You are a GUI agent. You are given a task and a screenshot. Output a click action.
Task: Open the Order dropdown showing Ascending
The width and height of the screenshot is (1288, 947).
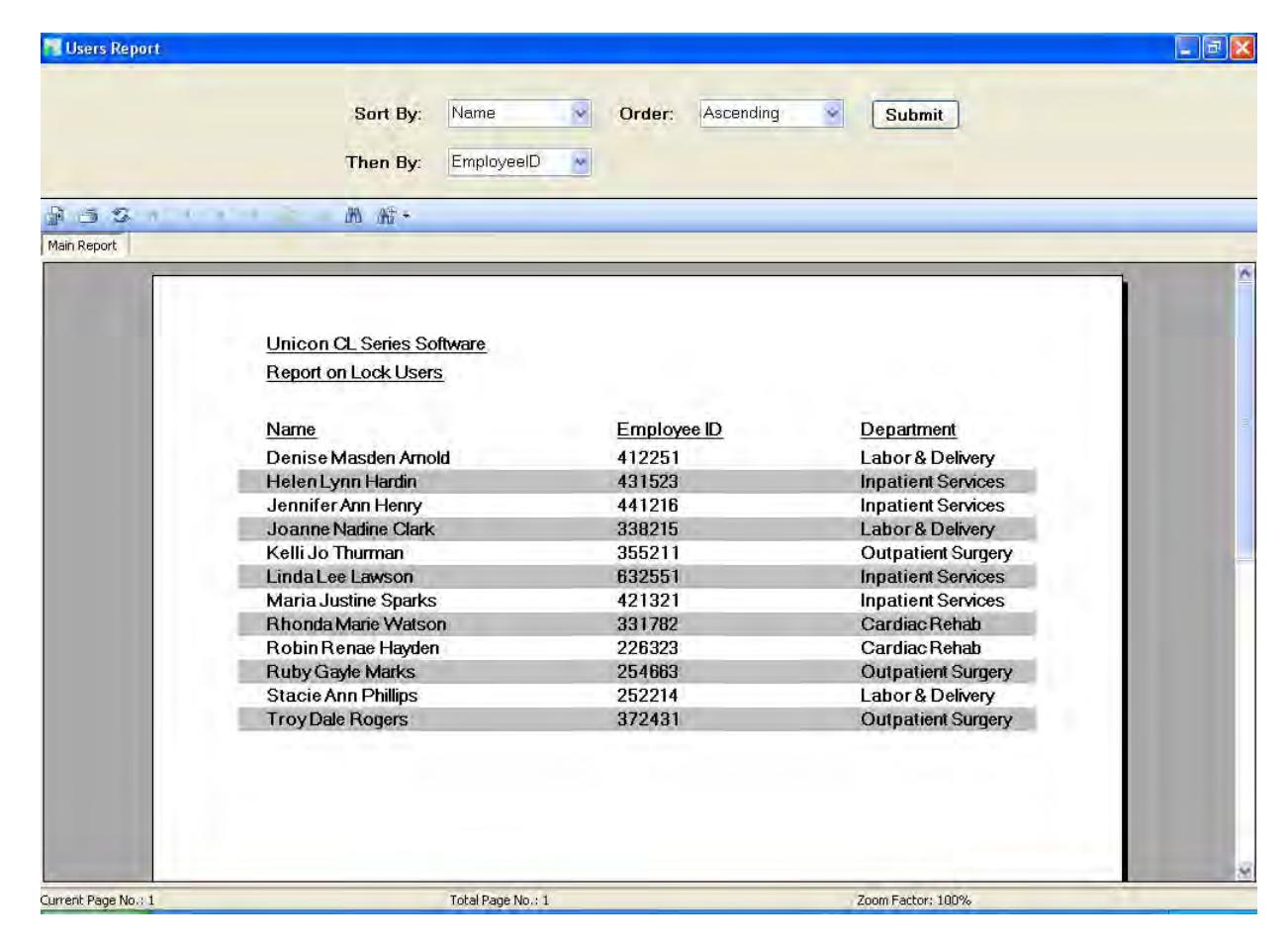pos(771,113)
